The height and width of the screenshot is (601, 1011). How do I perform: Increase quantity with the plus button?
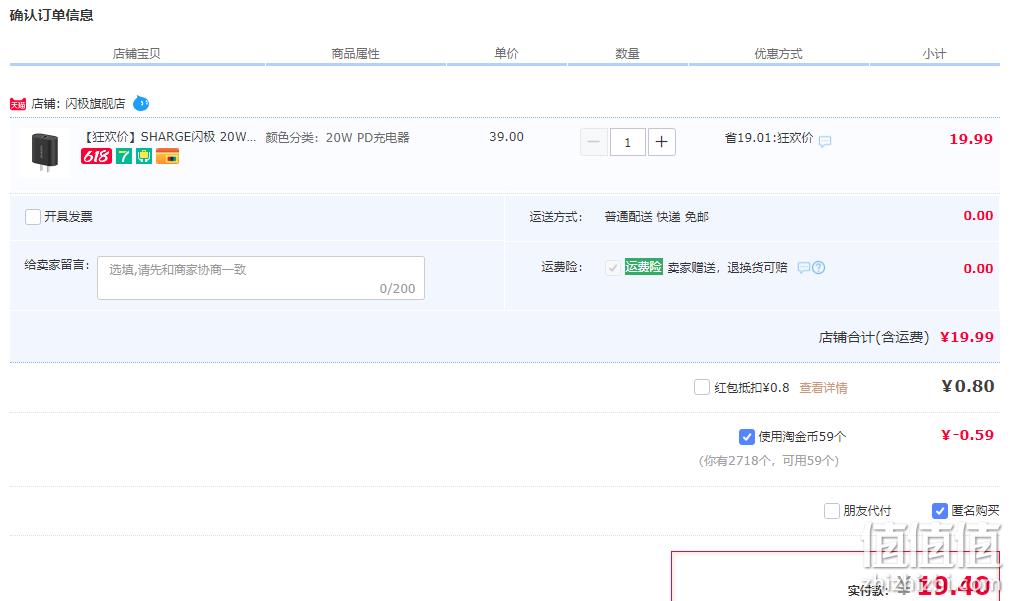click(662, 142)
